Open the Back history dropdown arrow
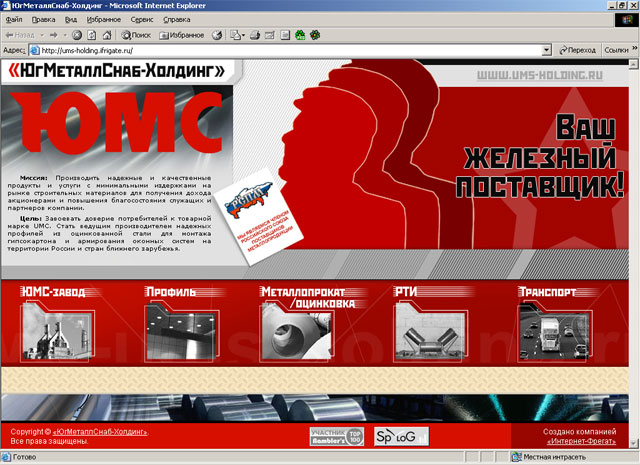 tap(42, 35)
